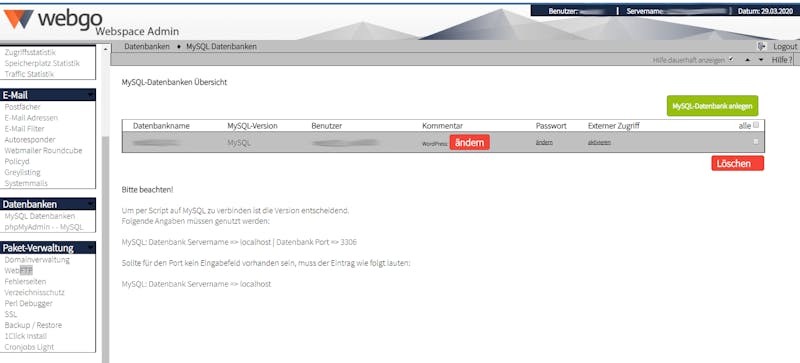This screenshot has width=800, height=363.
Task: Open Webmailer Roundcube menu item
Action: (x=43, y=150)
